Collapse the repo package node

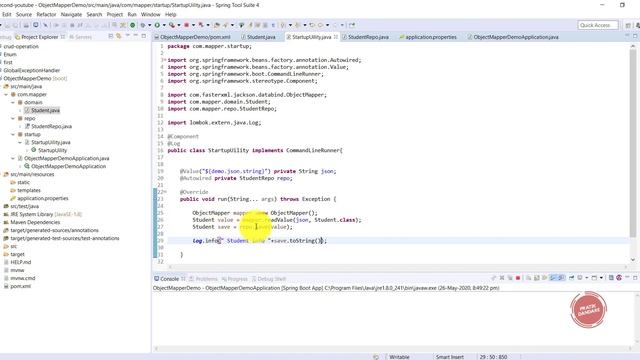point(13,118)
